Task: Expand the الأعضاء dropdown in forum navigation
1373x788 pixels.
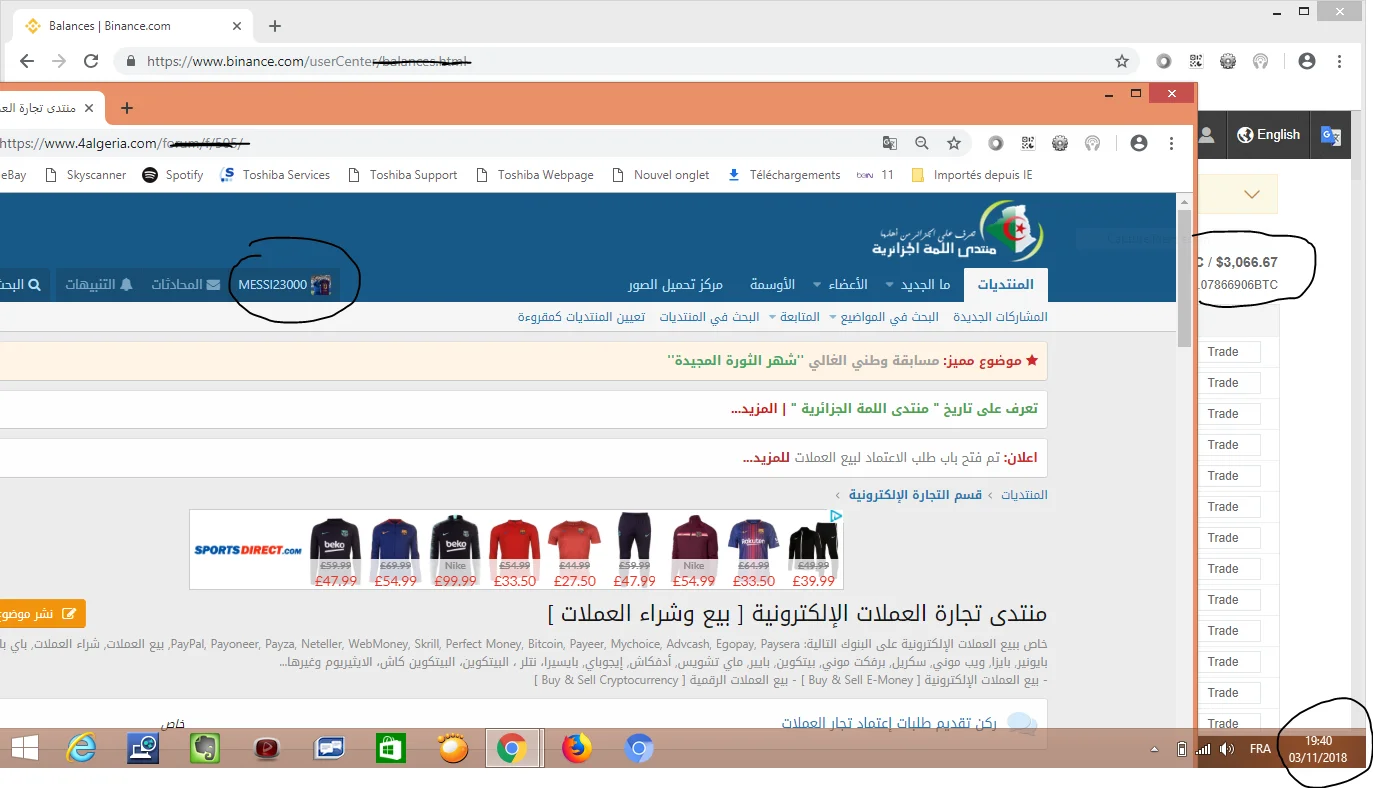Action: click(840, 285)
